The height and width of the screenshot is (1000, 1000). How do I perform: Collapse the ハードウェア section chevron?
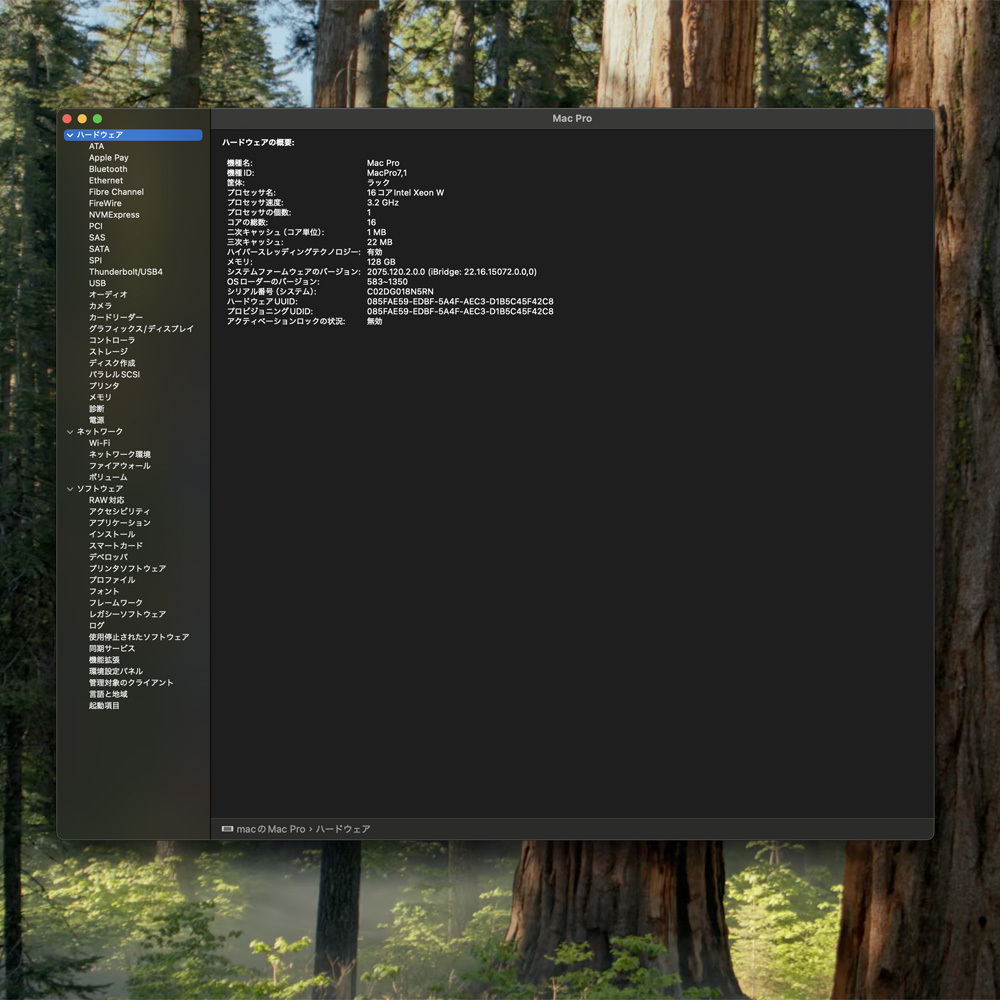pyautogui.click(x=70, y=135)
